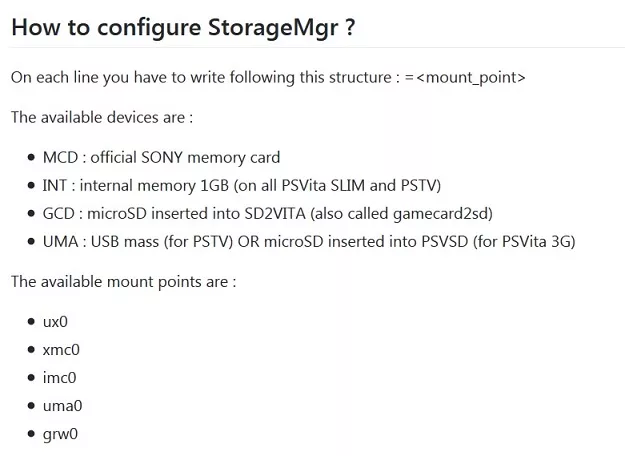Click "The available devices are :" line

pyautogui.click(x=102, y=117)
